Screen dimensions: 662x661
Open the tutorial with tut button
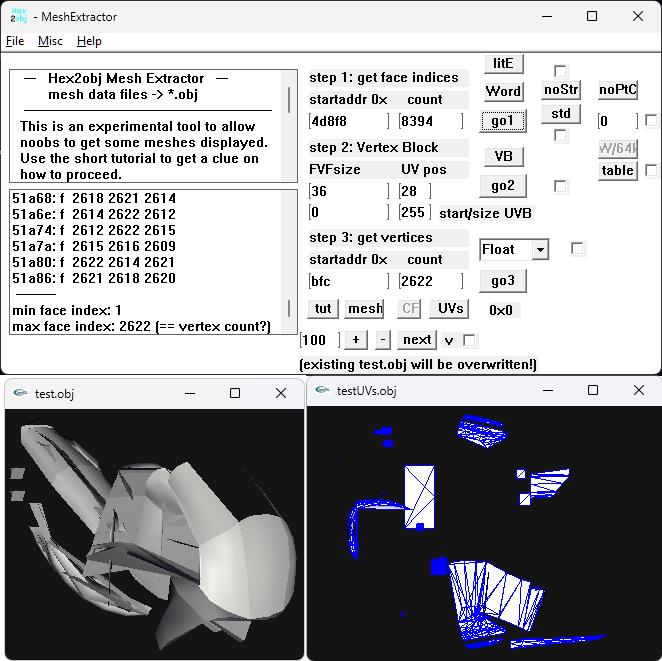323,309
